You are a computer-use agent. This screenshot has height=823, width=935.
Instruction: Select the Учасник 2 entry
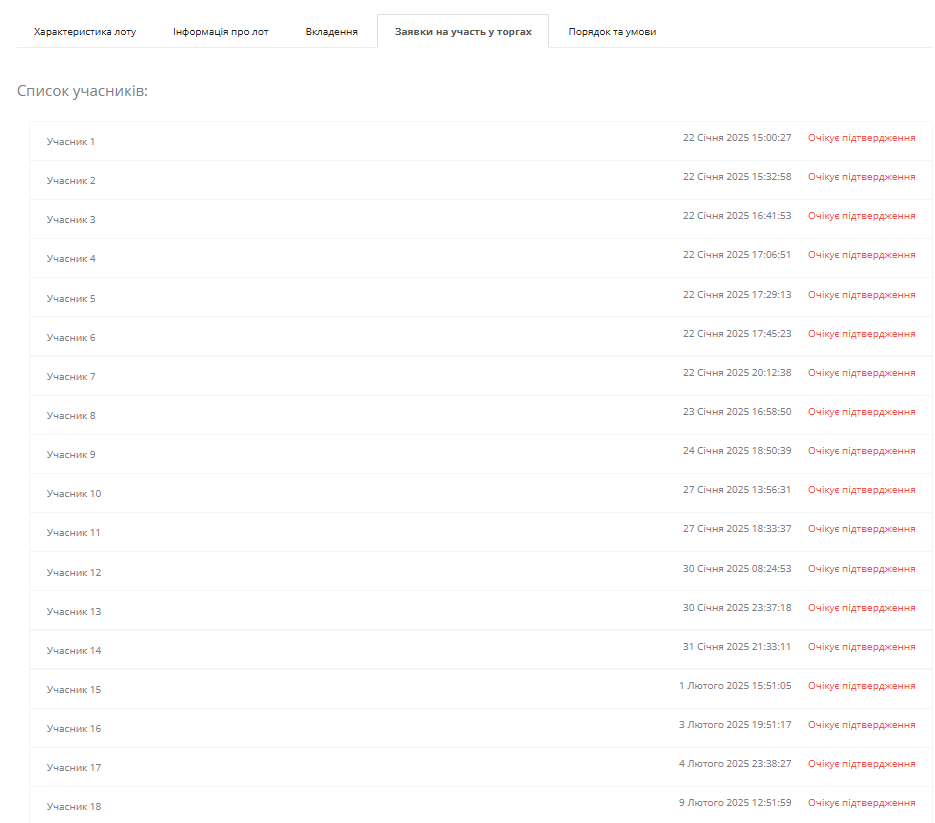point(71,181)
